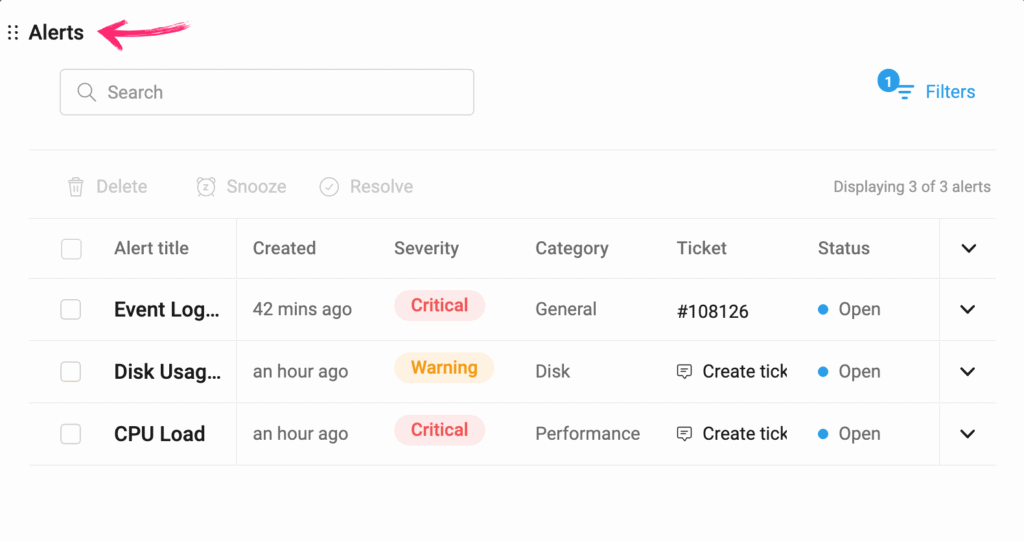1024x541 pixels.
Task: Click into the Search input field
Action: [280, 92]
